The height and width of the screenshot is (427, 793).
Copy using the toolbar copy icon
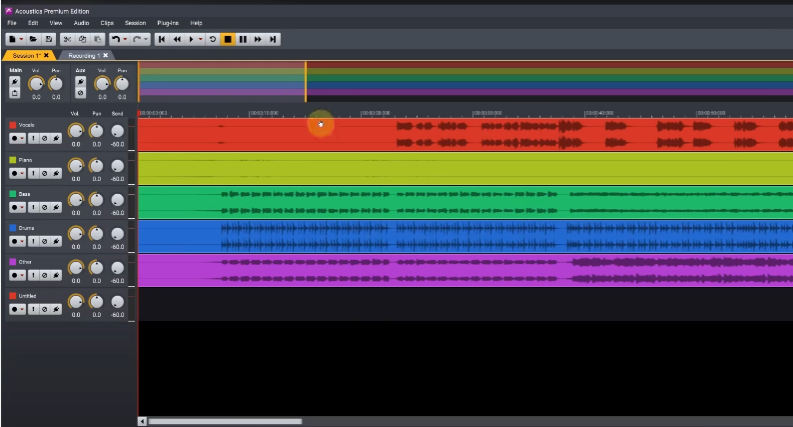(x=82, y=39)
